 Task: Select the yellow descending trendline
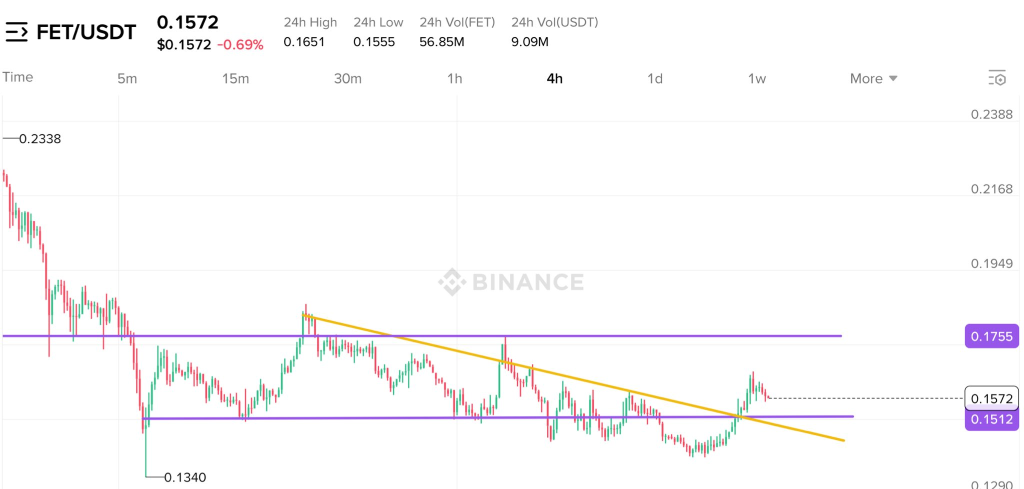(x=575, y=379)
